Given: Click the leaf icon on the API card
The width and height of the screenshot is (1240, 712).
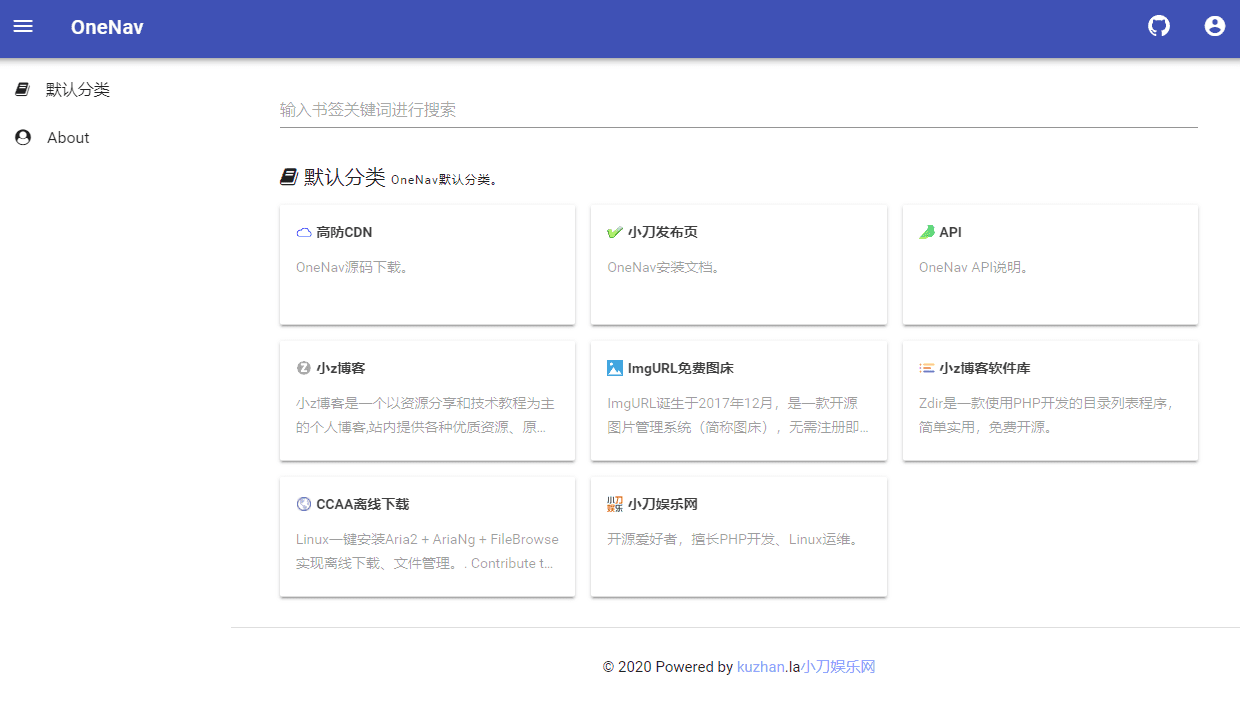Looking at the screenshot, I should (926, 231).
